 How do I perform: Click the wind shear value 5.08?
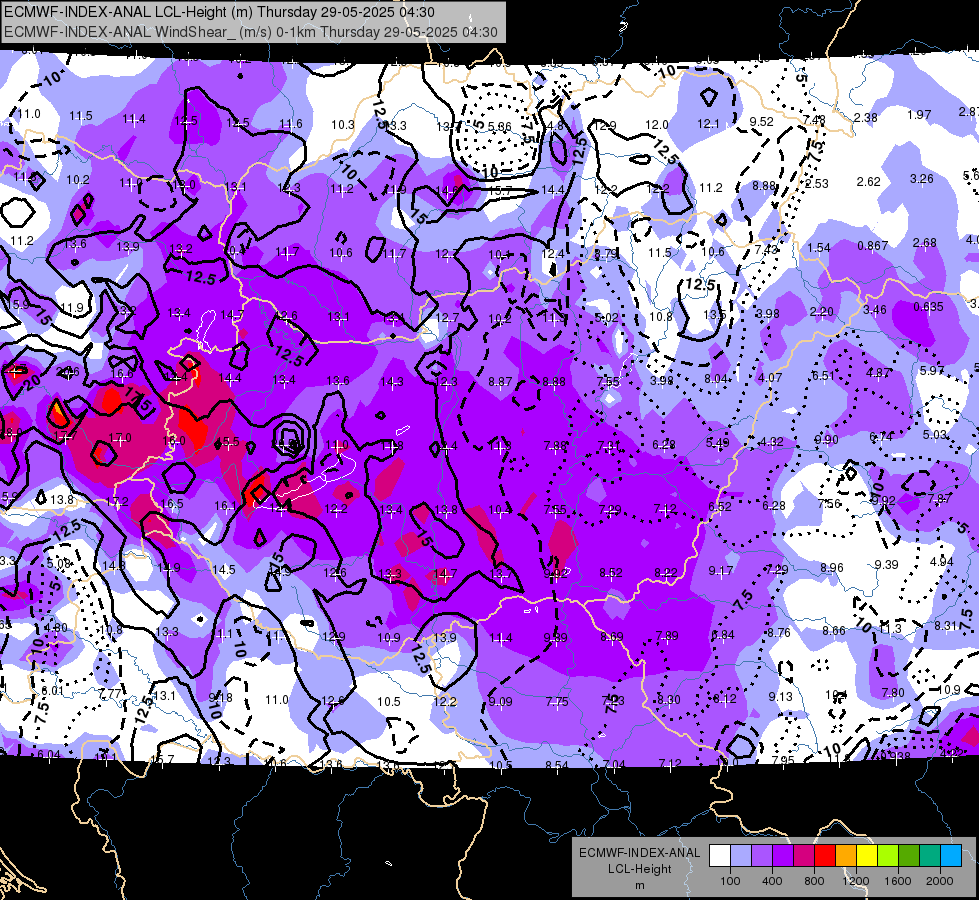tap(59, 563)
